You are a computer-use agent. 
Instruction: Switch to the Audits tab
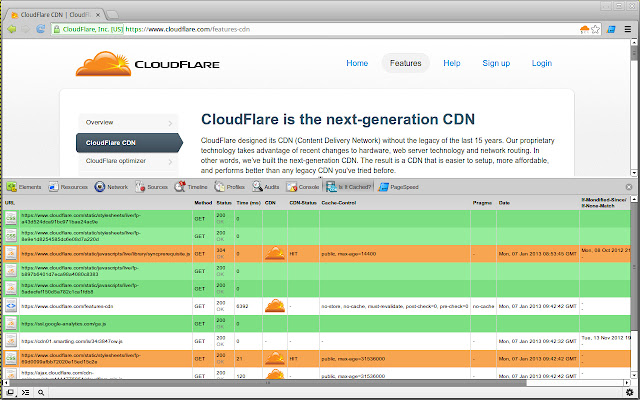point(266,187)
